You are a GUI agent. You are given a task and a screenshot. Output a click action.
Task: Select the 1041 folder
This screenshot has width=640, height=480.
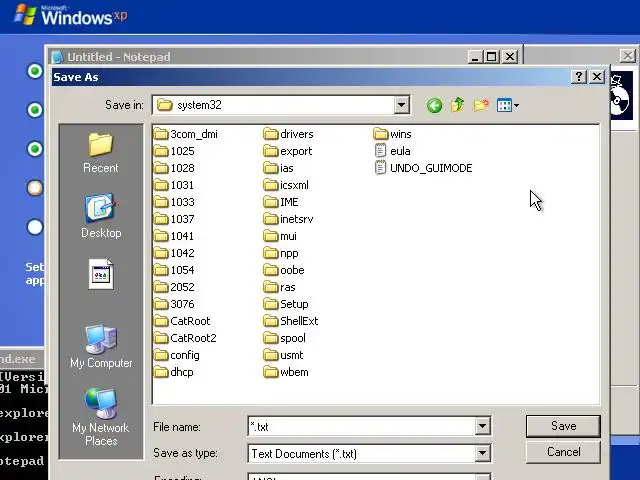[x=174, y=236]
